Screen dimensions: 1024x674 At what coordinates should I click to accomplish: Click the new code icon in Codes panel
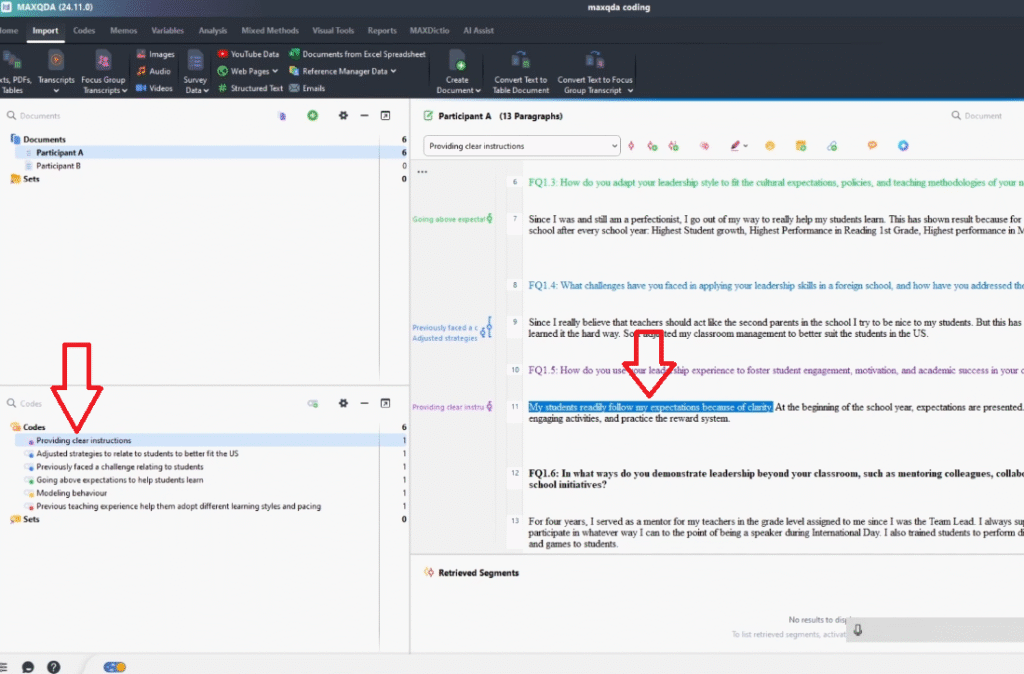tap(313, 403)
